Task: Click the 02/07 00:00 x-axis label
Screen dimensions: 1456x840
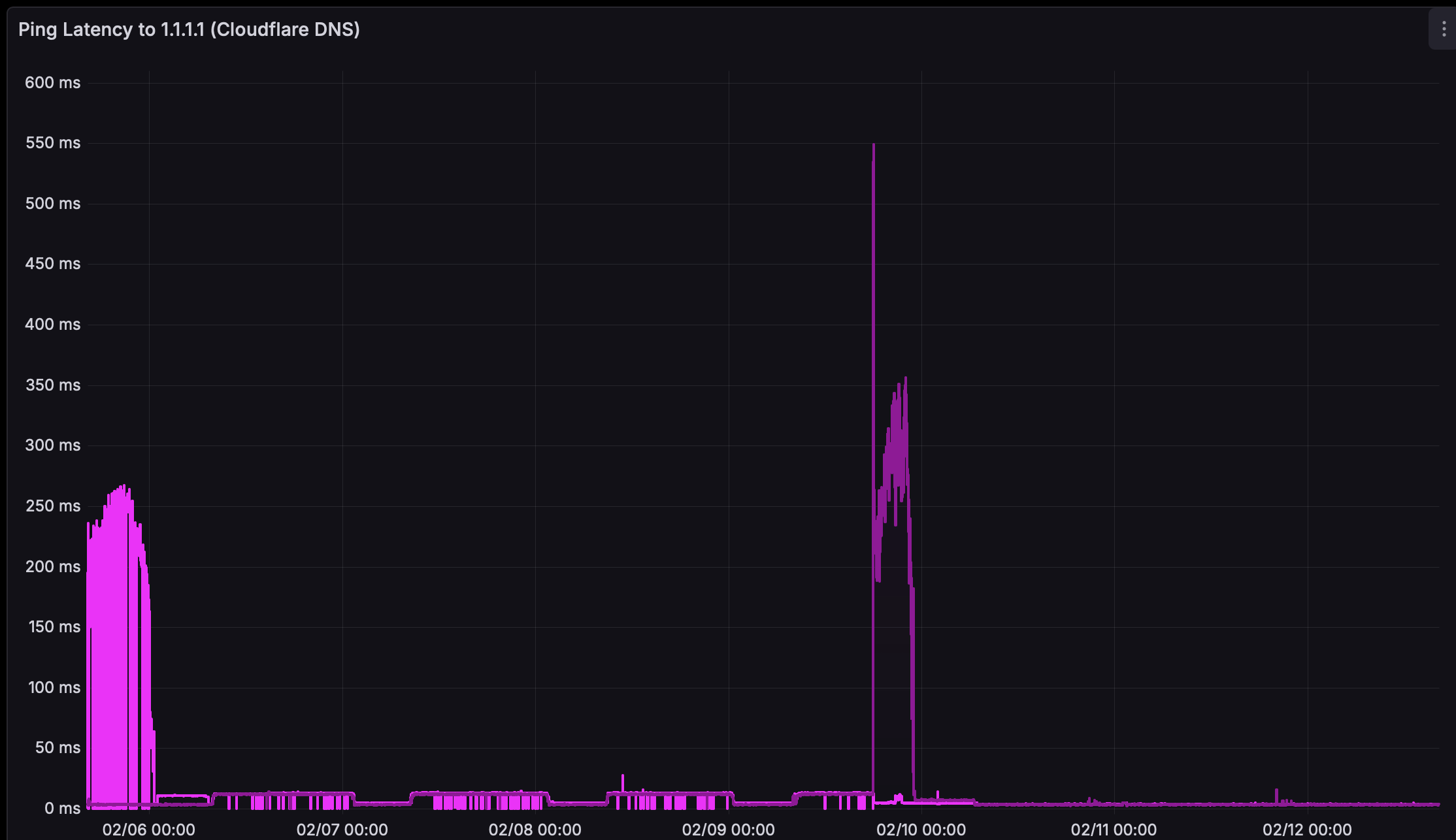Action: click(342, 830)
